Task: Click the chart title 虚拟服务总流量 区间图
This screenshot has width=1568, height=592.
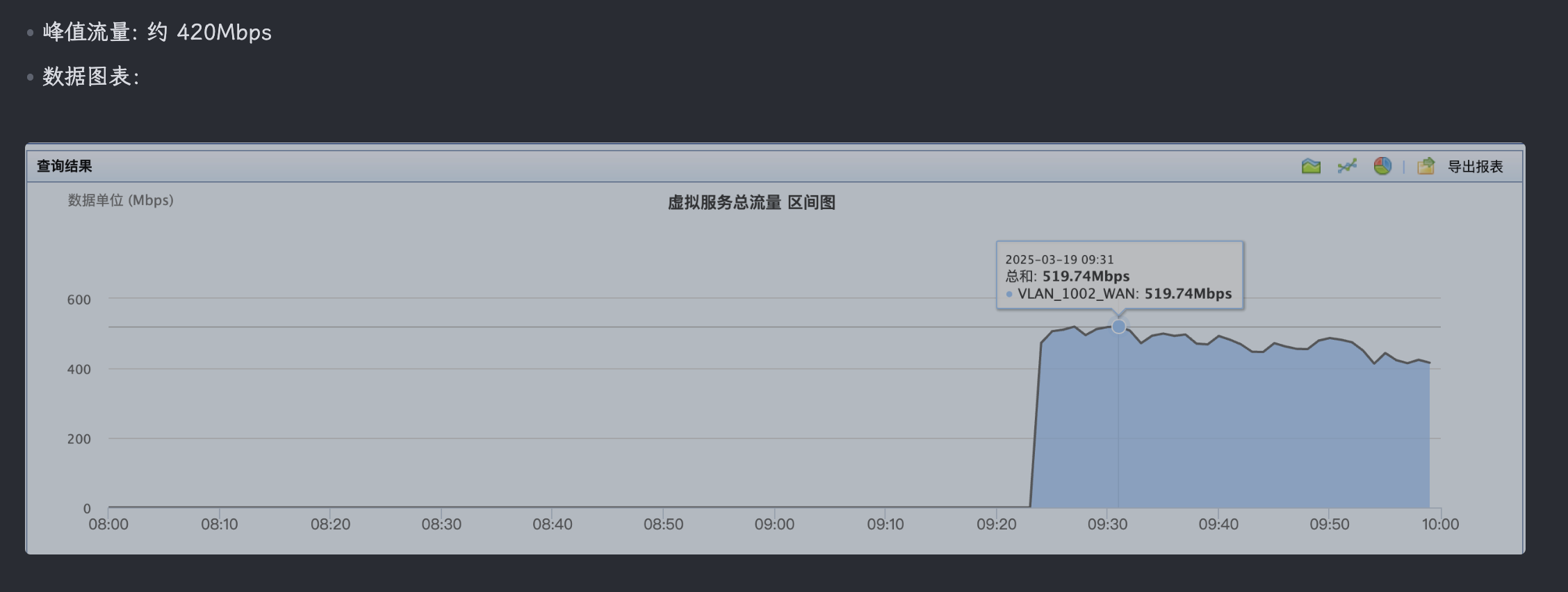Action: tap(751, 203)
